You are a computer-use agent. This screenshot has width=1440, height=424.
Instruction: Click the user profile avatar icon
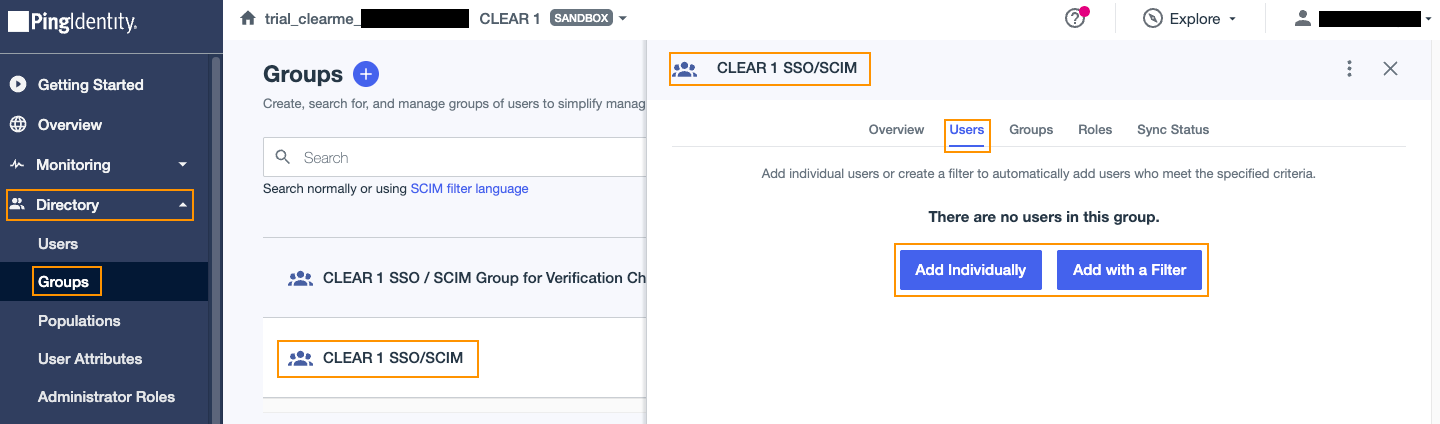tap(1302, 19)
